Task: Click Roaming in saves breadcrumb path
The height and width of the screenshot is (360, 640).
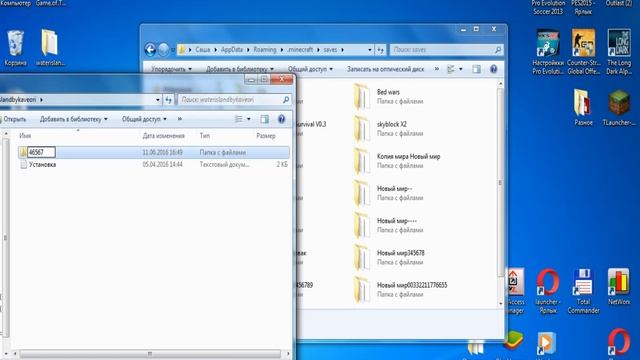Action: (264, 50)
